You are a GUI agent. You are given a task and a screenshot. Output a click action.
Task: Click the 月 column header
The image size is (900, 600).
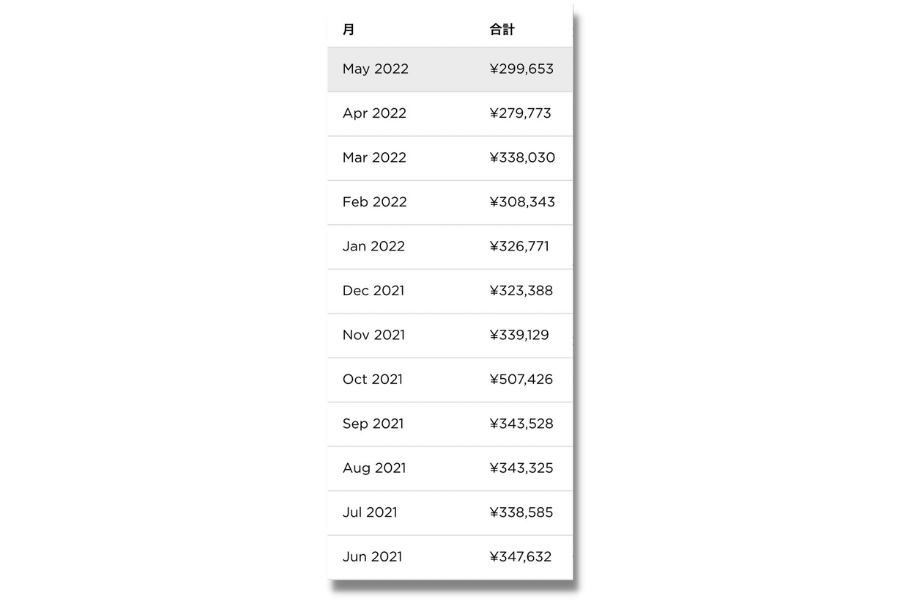coord(348,29)
